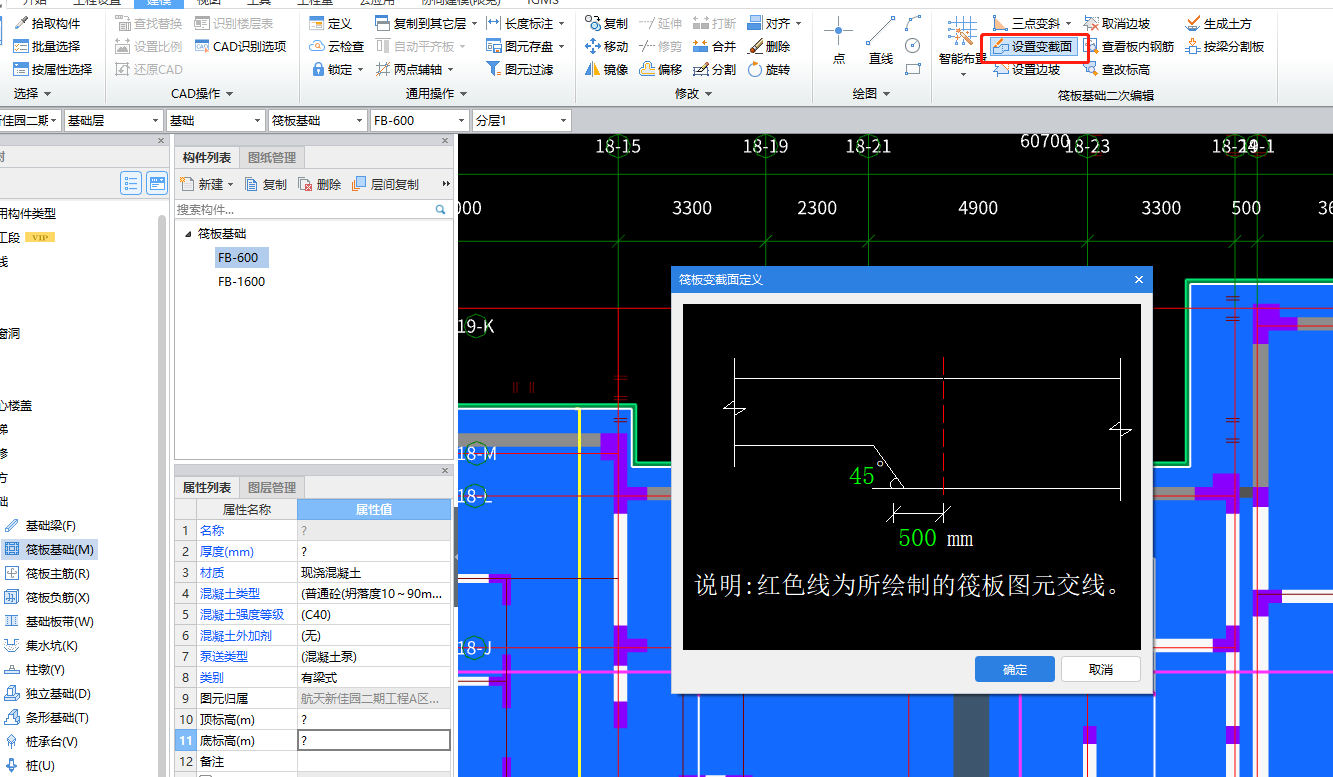Click 查看板内钢筋 view slab rebar
Viewport: 1333px width, 777px height.
click(x=1129, y=46)
